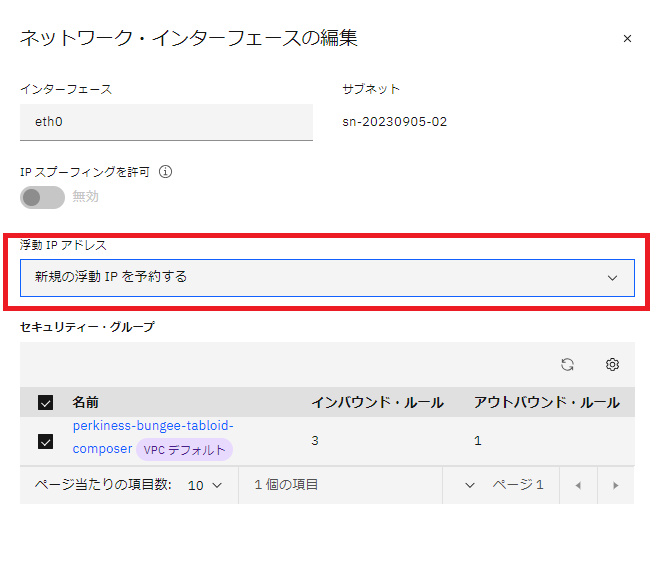The height and width of the screenshot is (561, 659).
Task: Uncheck the perkiness-bungee-tabloid-composer row checkbox
Action: point(45,441)
